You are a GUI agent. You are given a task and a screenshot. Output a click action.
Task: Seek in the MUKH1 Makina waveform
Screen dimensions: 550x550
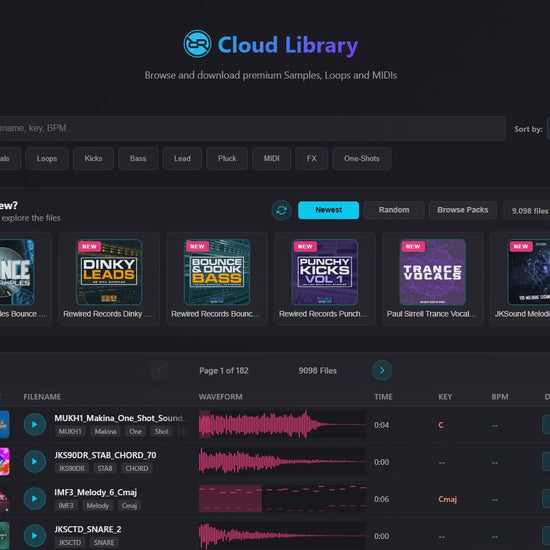pos(282,424)
